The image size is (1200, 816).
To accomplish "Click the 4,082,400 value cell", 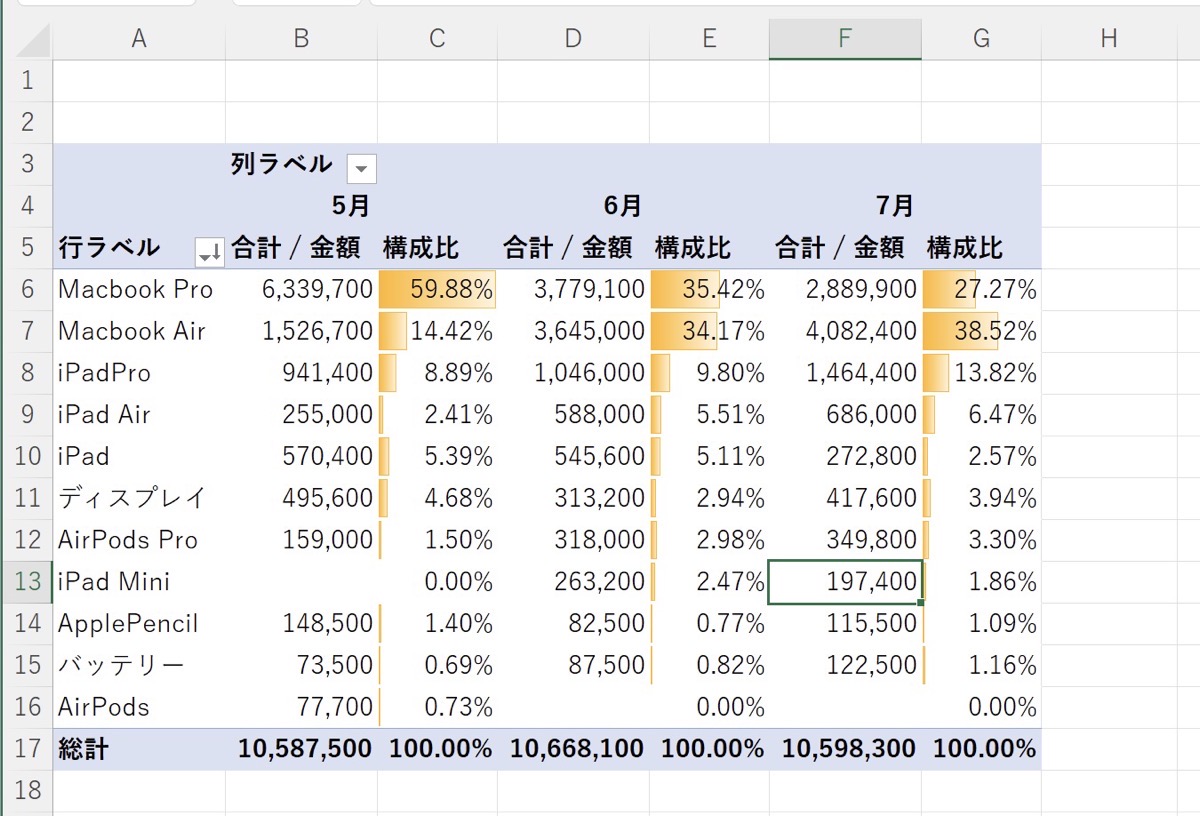I will (x=845, y=331).
